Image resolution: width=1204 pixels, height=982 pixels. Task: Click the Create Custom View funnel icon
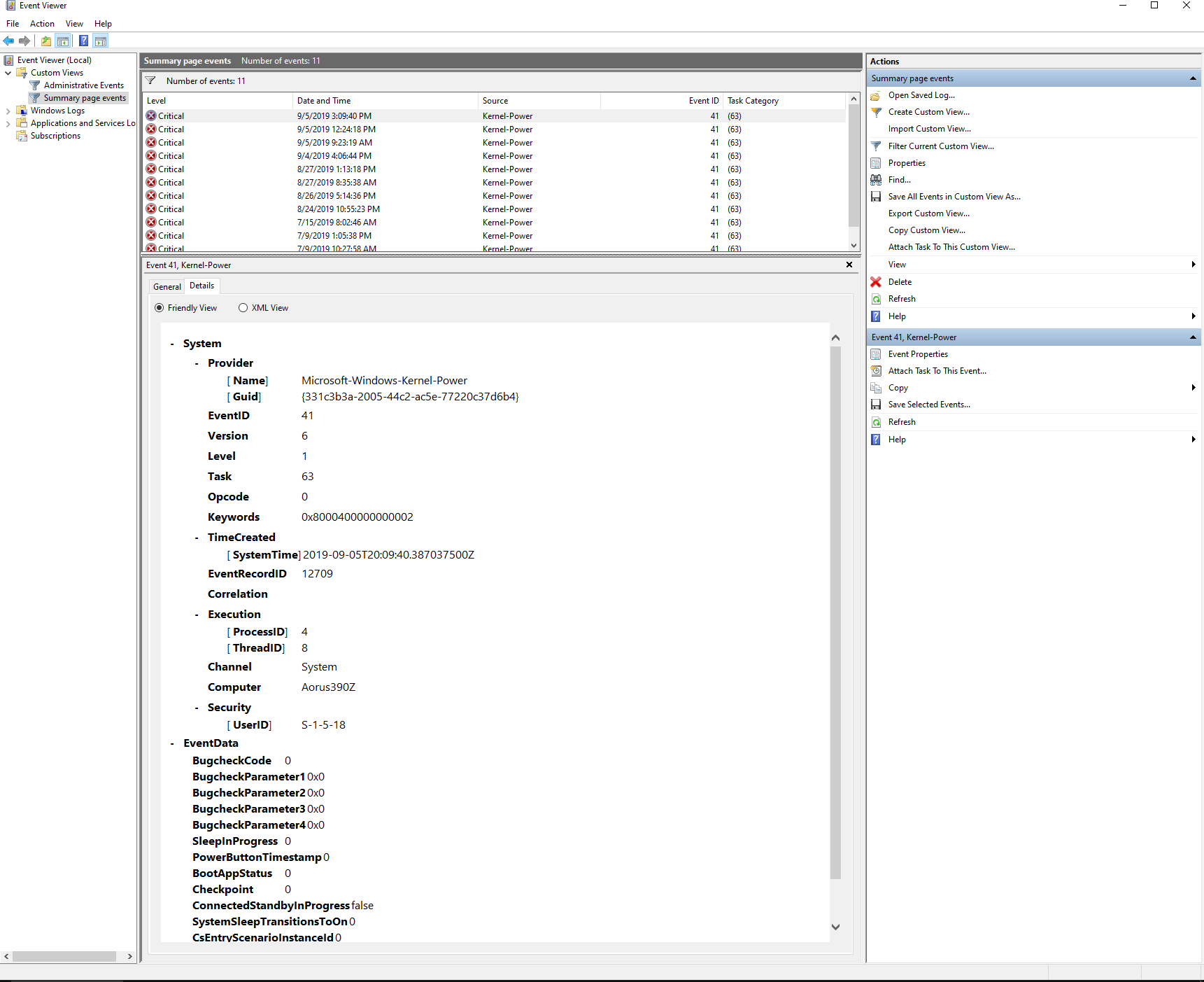point(876,112)
